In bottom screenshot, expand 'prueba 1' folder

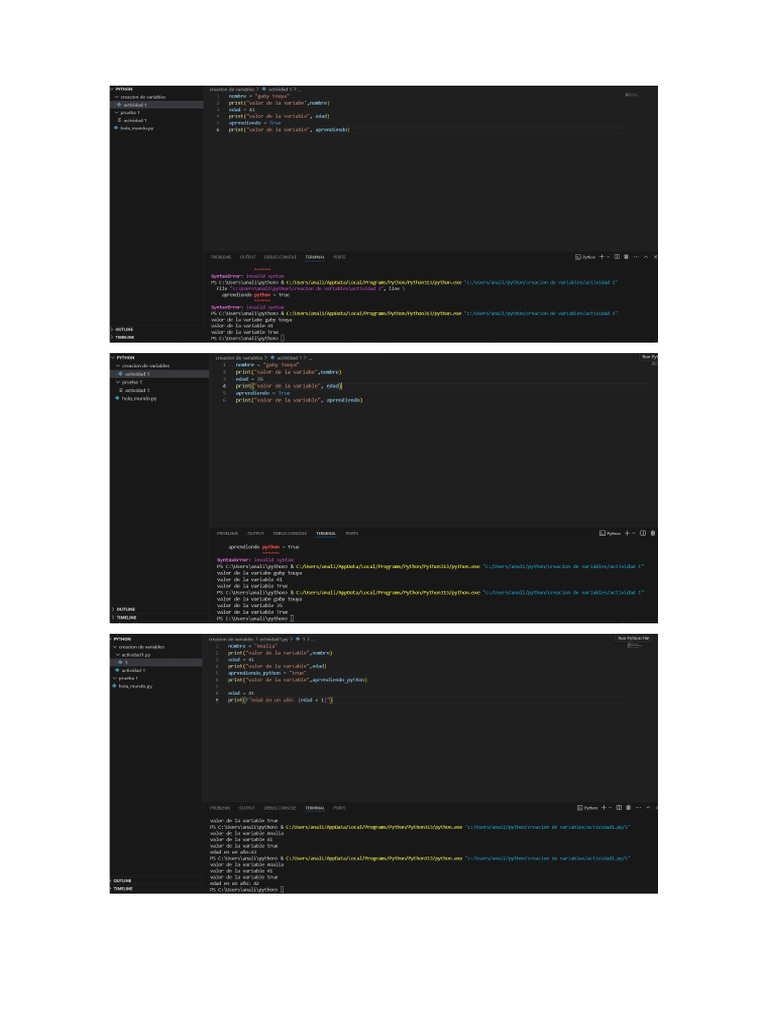pos(126,678)
